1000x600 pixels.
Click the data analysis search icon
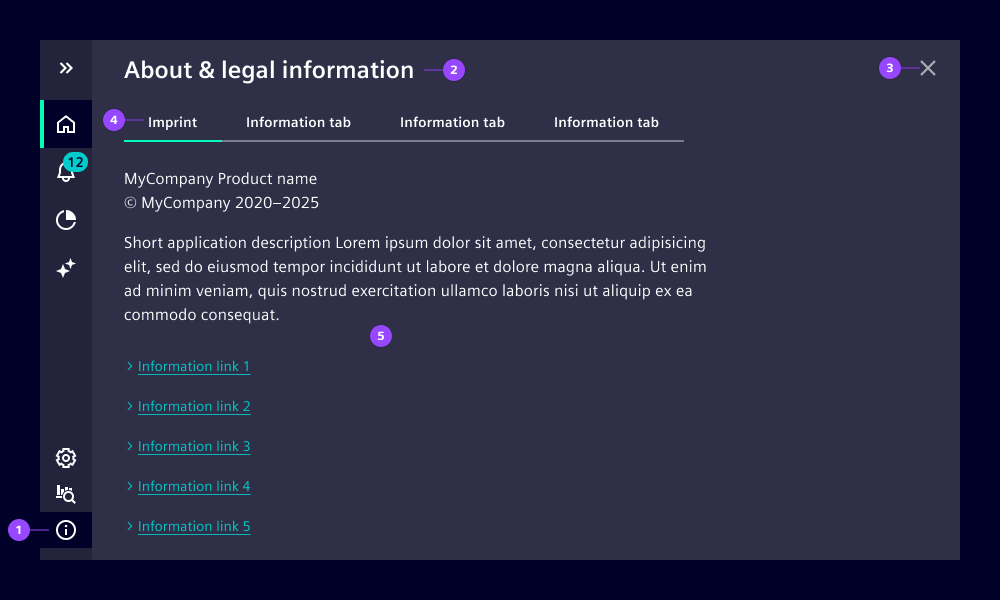click(x=66, y=493)
